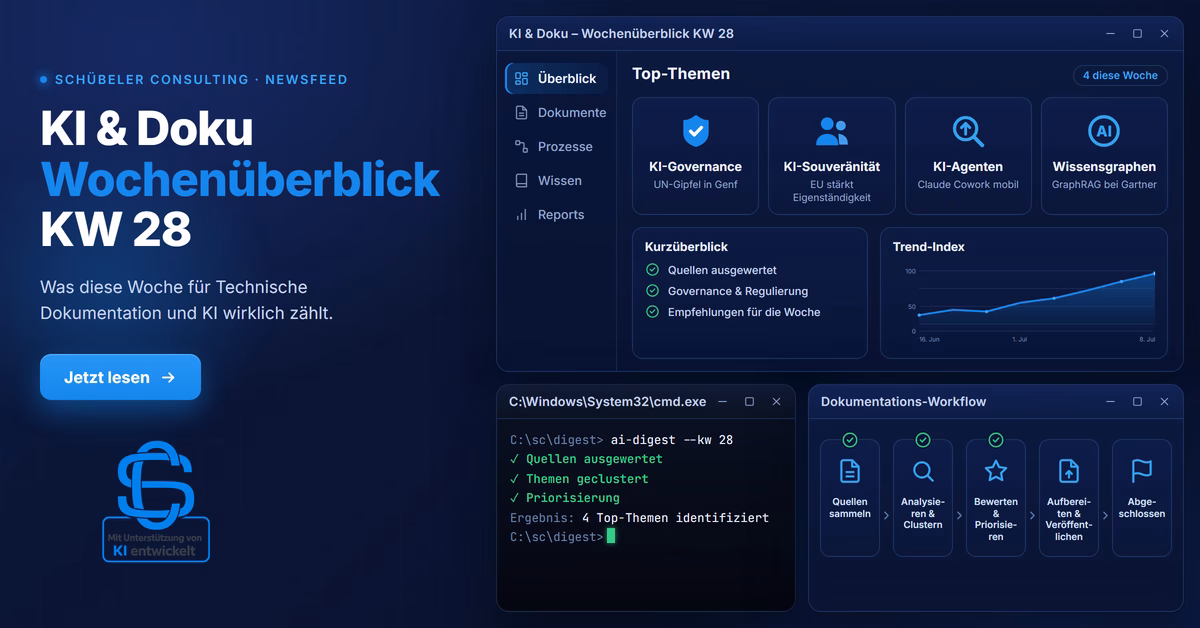Maximize the KI & Doku window

(1137, 34)
